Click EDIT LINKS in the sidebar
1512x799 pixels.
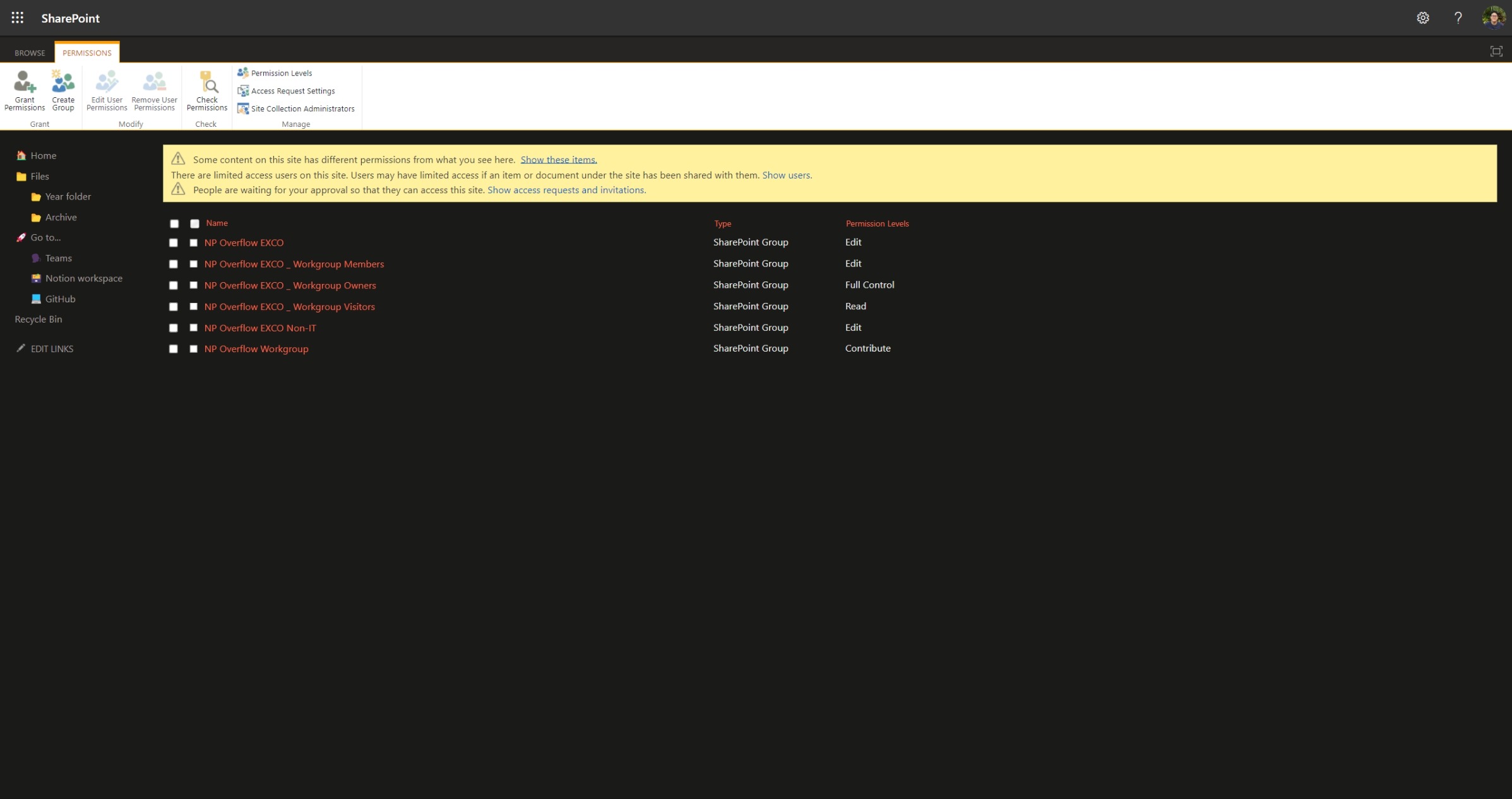pyautogui.click(x=52, y=349)
